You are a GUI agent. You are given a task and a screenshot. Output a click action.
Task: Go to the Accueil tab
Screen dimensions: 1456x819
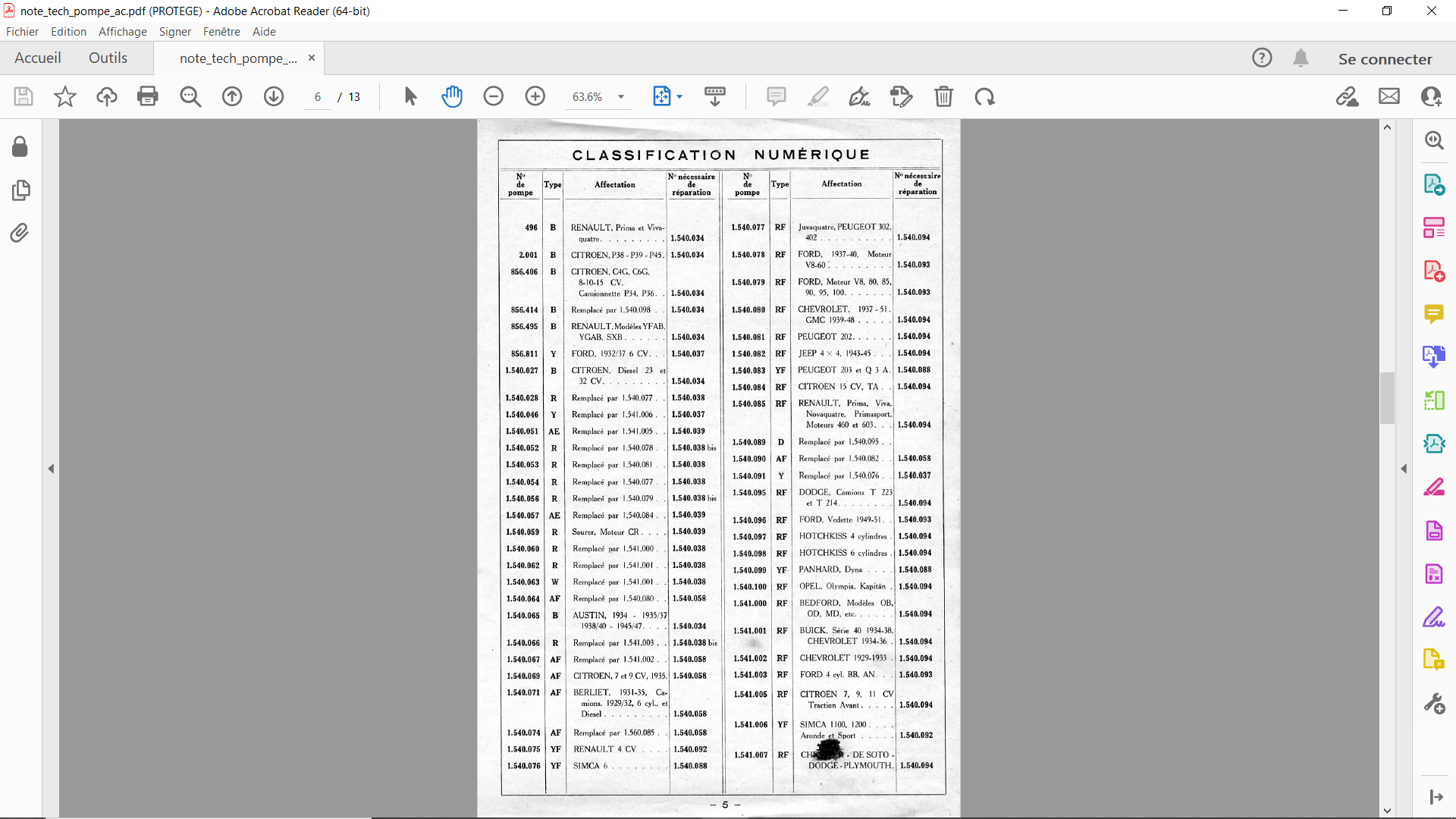click(x=37, y=58)
